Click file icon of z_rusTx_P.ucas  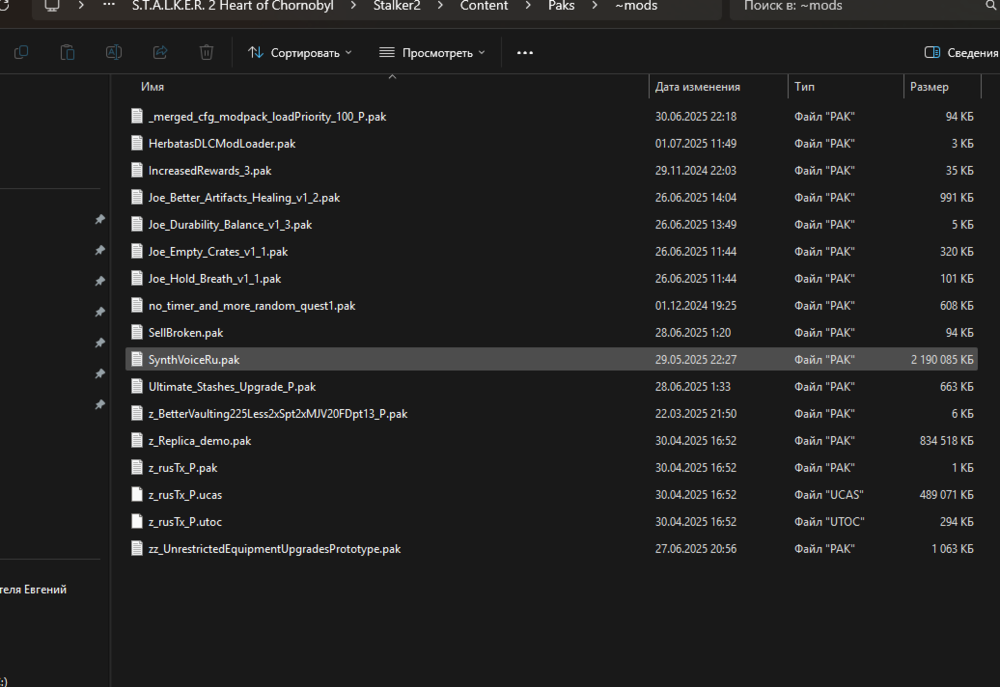(x=138, y=494)
